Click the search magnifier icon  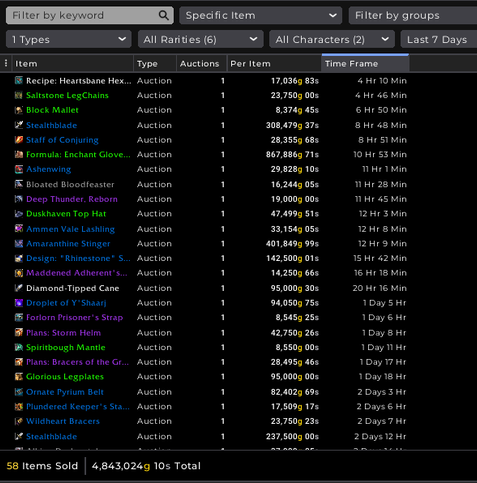(163, 15)
